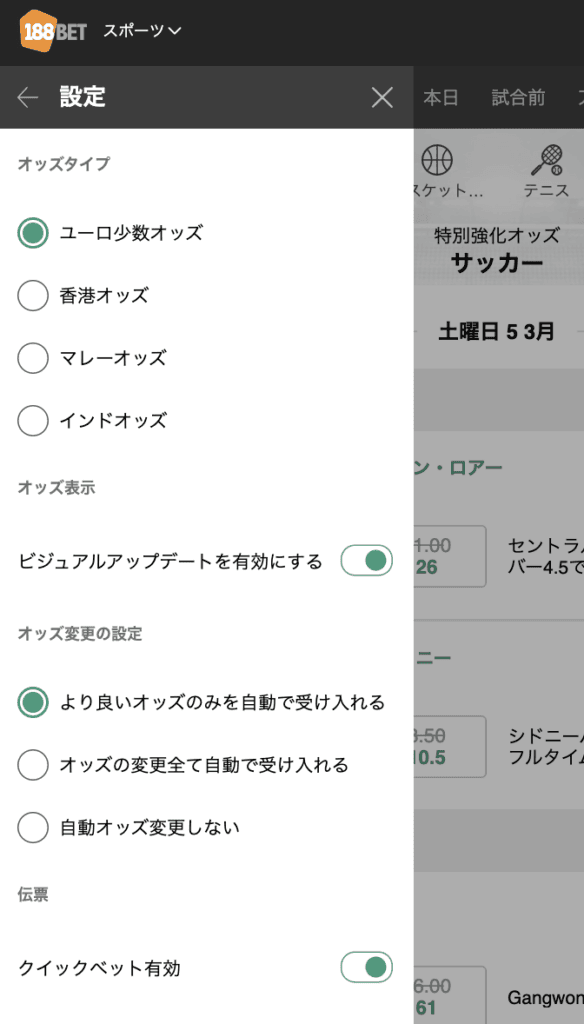Open the スポーツ dropdown menu
This screenshot has width=584, height=1024.
(140, 31)
